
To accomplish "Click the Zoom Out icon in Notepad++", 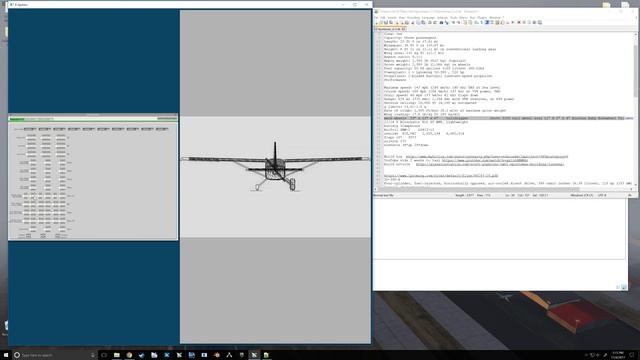I will coord(459,22).
